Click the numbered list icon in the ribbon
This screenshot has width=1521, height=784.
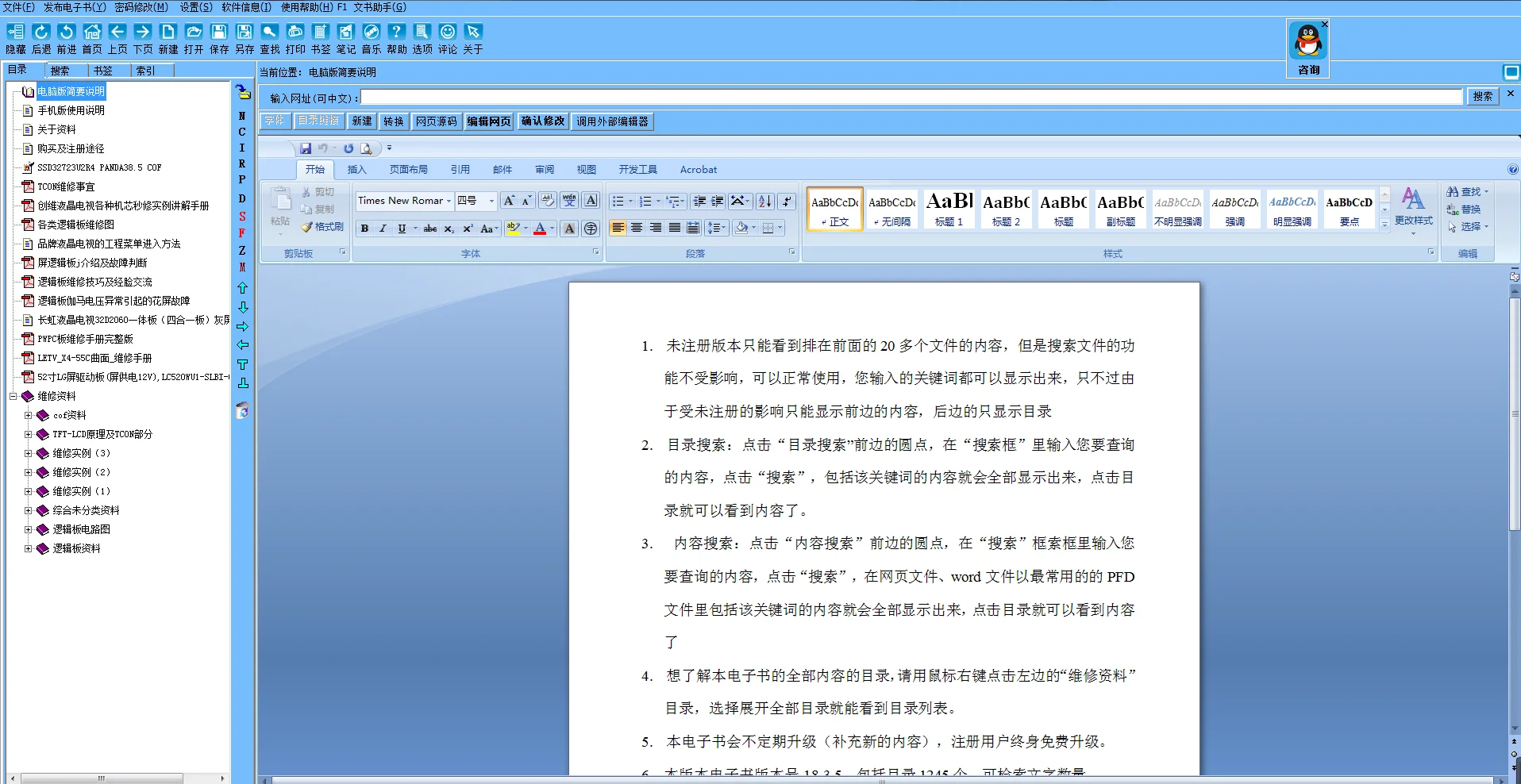pos(645,202)
